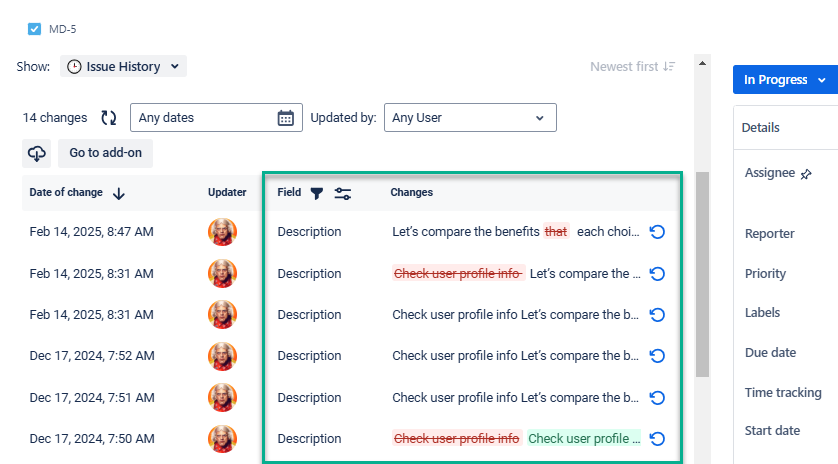Image resolution: width=838 pixels, height=464 pixels.
Task: Click the refresh changes icon
Action: 109,118
